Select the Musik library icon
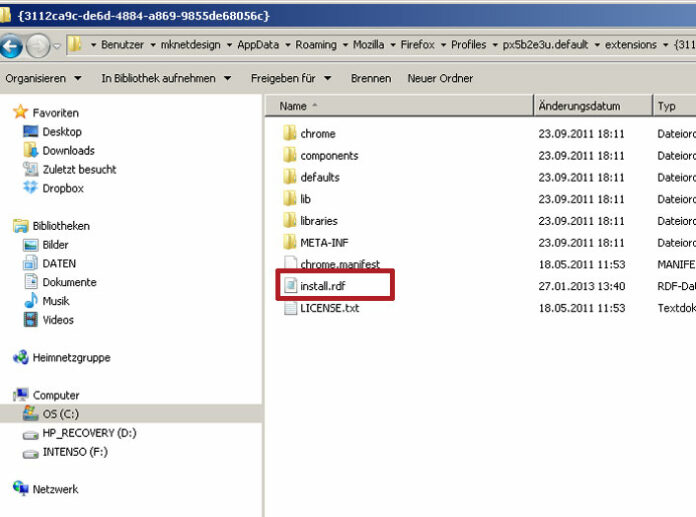The height and width of the screenshot is (517, 696). (x=30, y=300)
